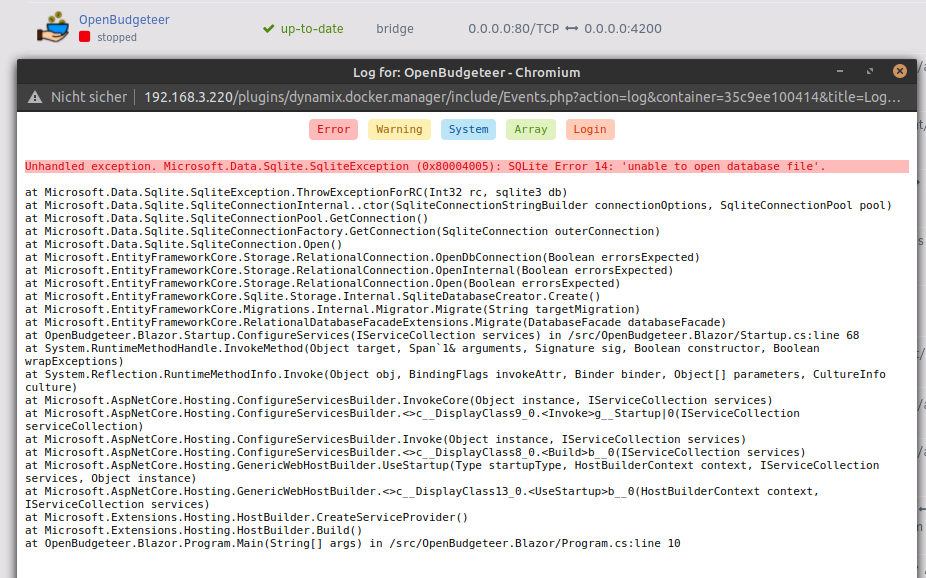This screenshot has width=926, height=578.
Task: Click the port mapping arrow icon
Action: [x=572, y=28]
